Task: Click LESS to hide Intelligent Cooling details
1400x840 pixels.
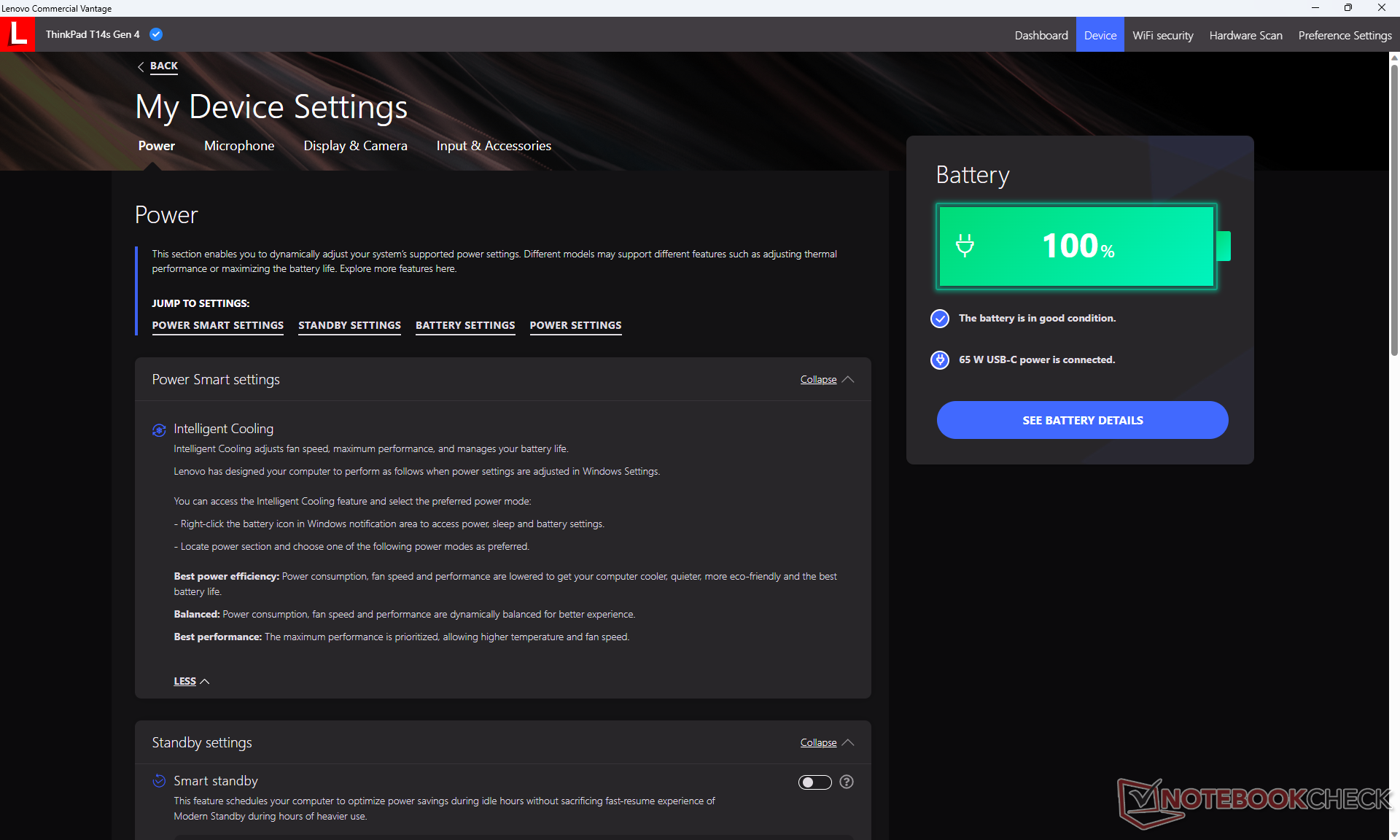Action: [x=191, y=681]
